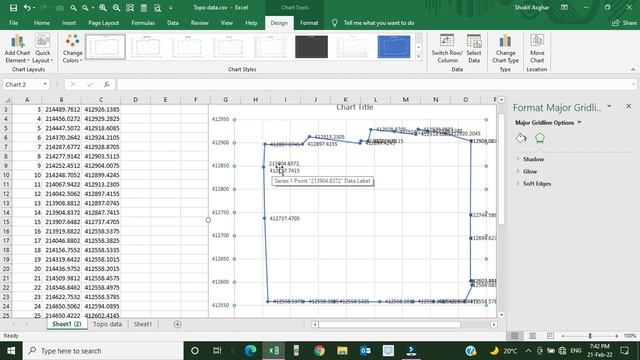Open Add Chart Element menu
The image size is (640, 360).
[x=17, y=49]
